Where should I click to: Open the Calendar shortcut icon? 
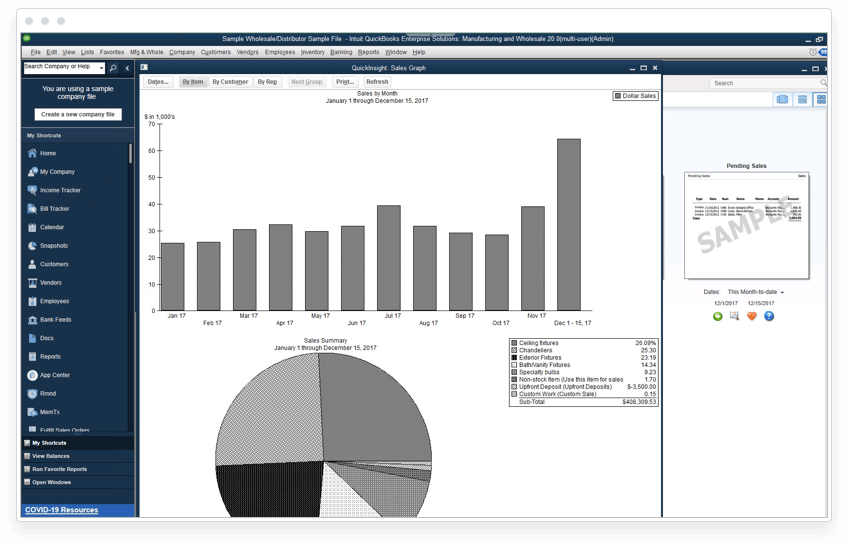point(32,227)
